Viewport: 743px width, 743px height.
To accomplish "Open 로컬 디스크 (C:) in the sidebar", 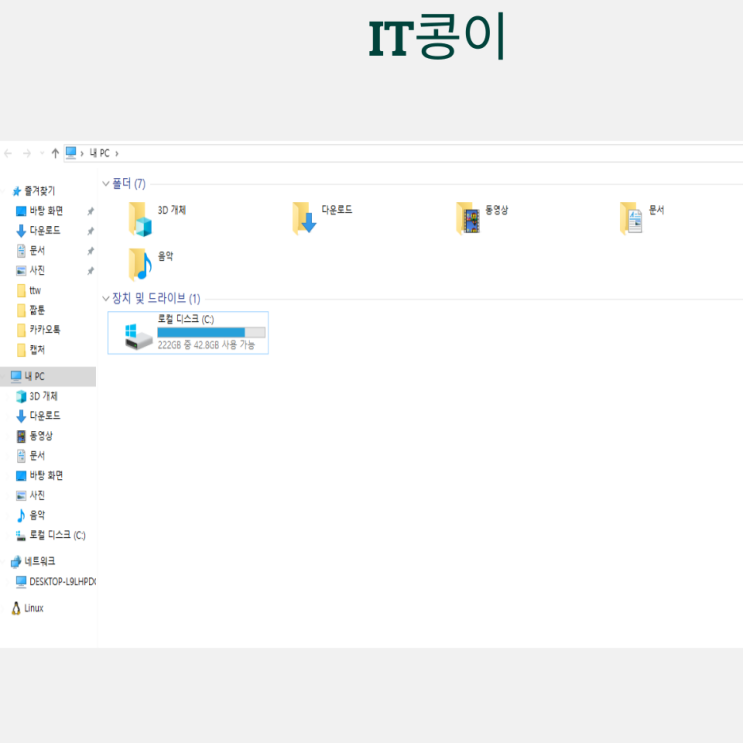I will pos(57,535).
